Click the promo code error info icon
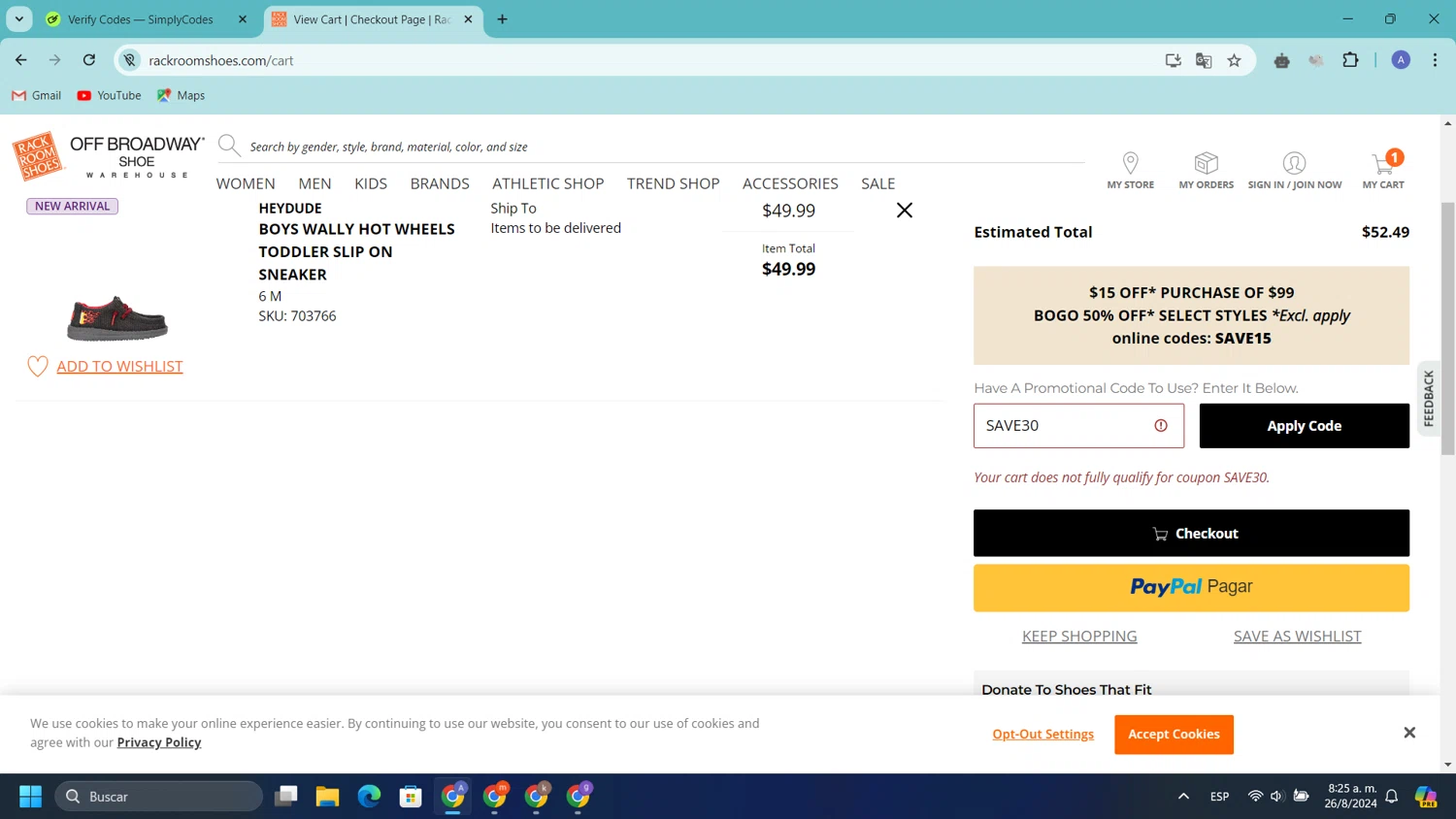 (1161, 426)
